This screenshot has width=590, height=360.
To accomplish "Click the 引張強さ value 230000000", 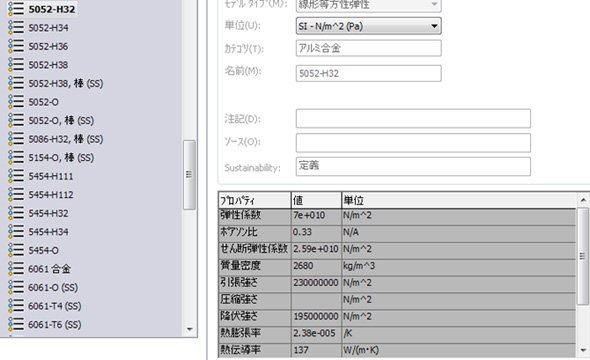I will tap(316, 283).
